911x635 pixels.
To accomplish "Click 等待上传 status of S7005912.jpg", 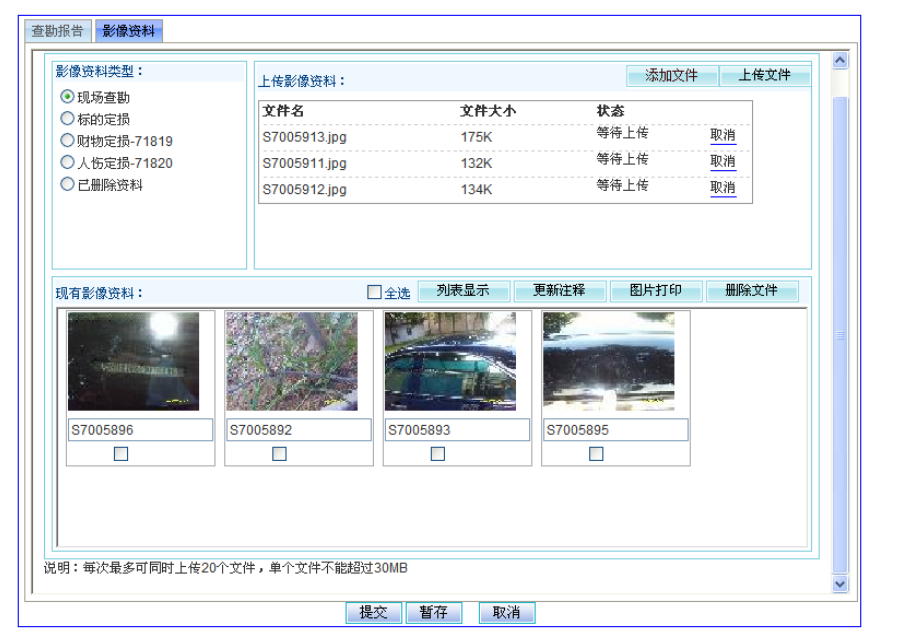I will pos(622,185).
